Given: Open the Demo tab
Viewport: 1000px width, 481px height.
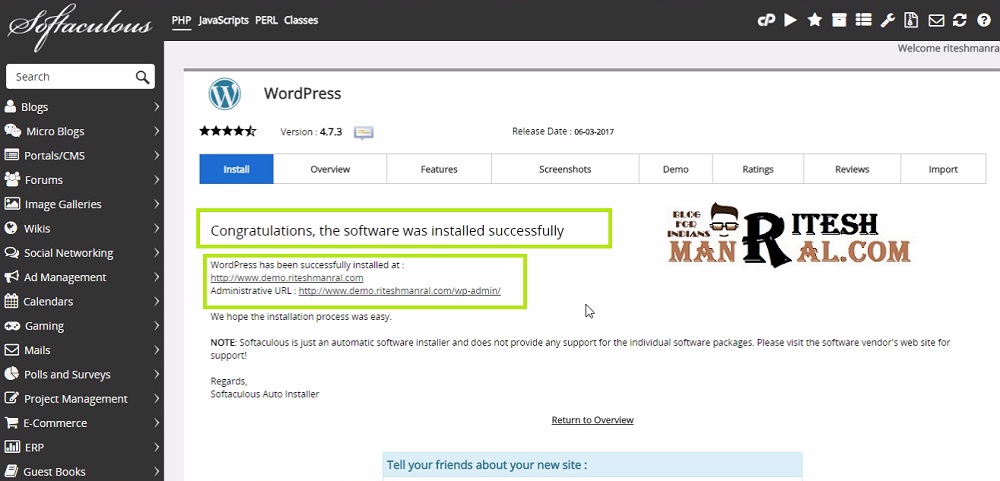Looking at the screenshot, I should (675, 169).
